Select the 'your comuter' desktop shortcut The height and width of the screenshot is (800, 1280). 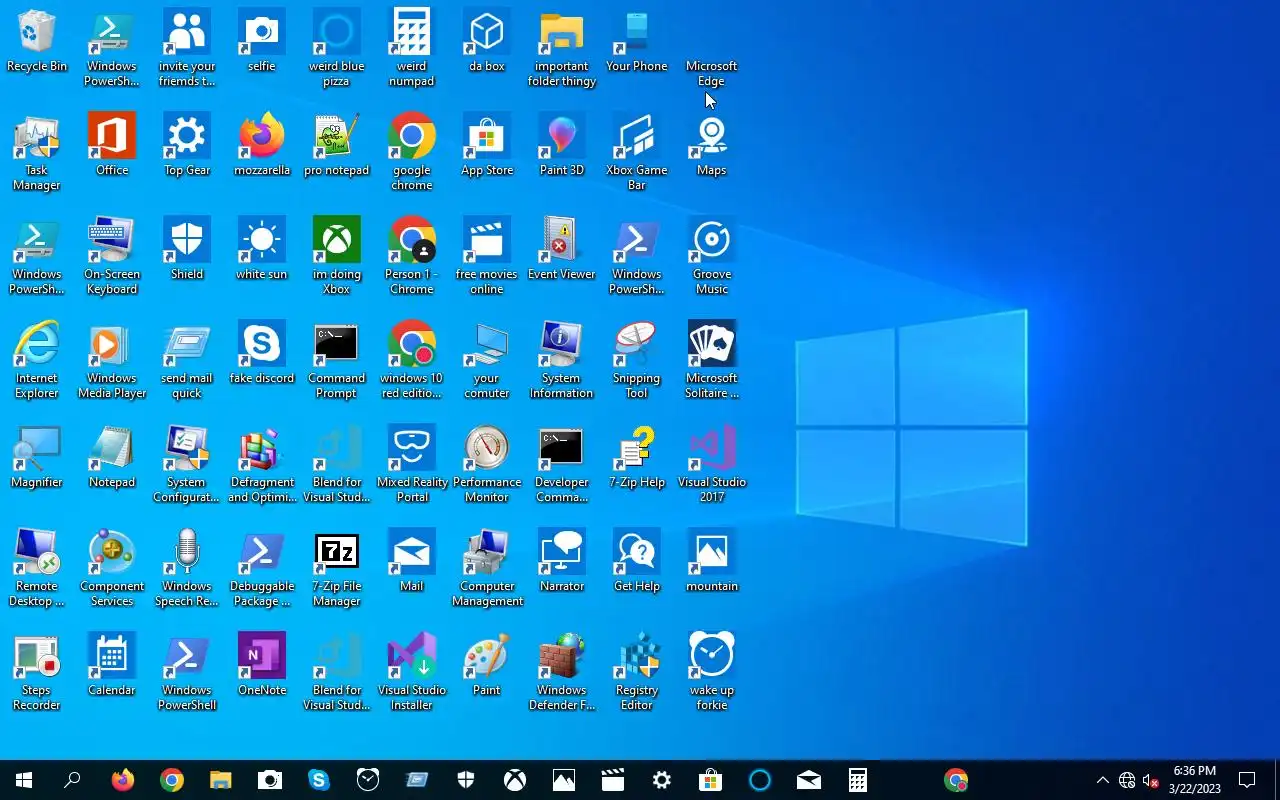coord(487,359)
